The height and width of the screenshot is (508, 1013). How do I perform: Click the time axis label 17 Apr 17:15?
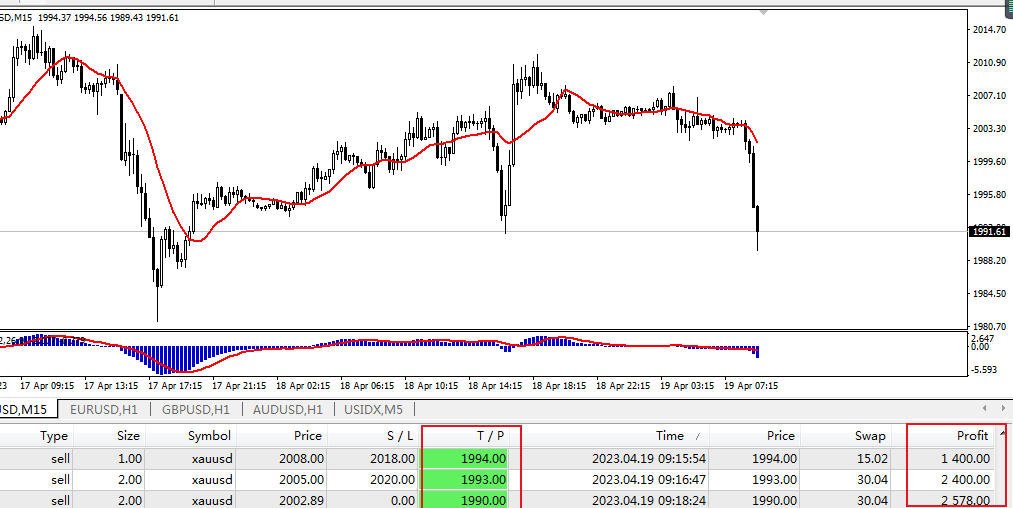(175, 385)
